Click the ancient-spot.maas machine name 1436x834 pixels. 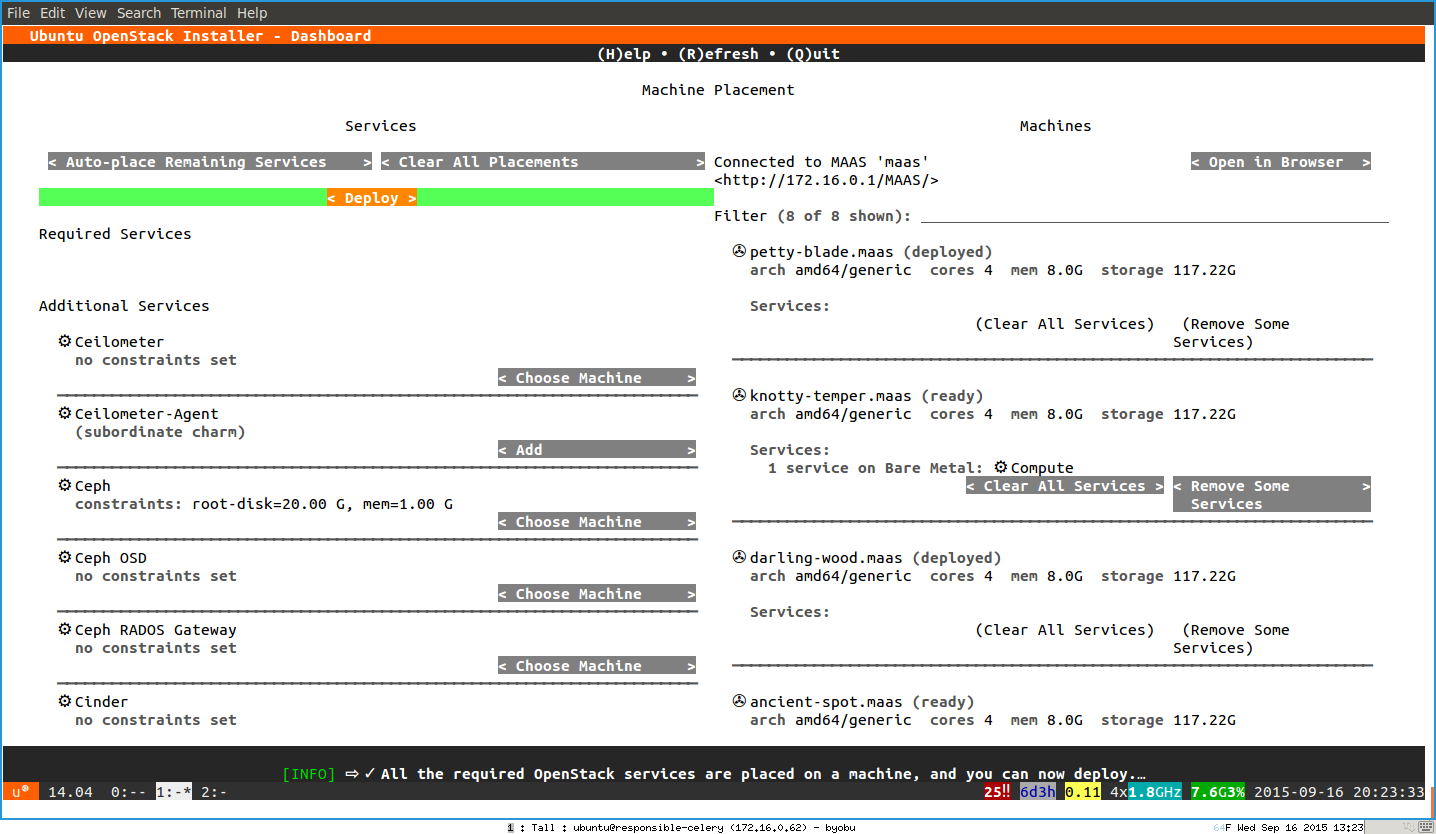[x=826, y=702]
